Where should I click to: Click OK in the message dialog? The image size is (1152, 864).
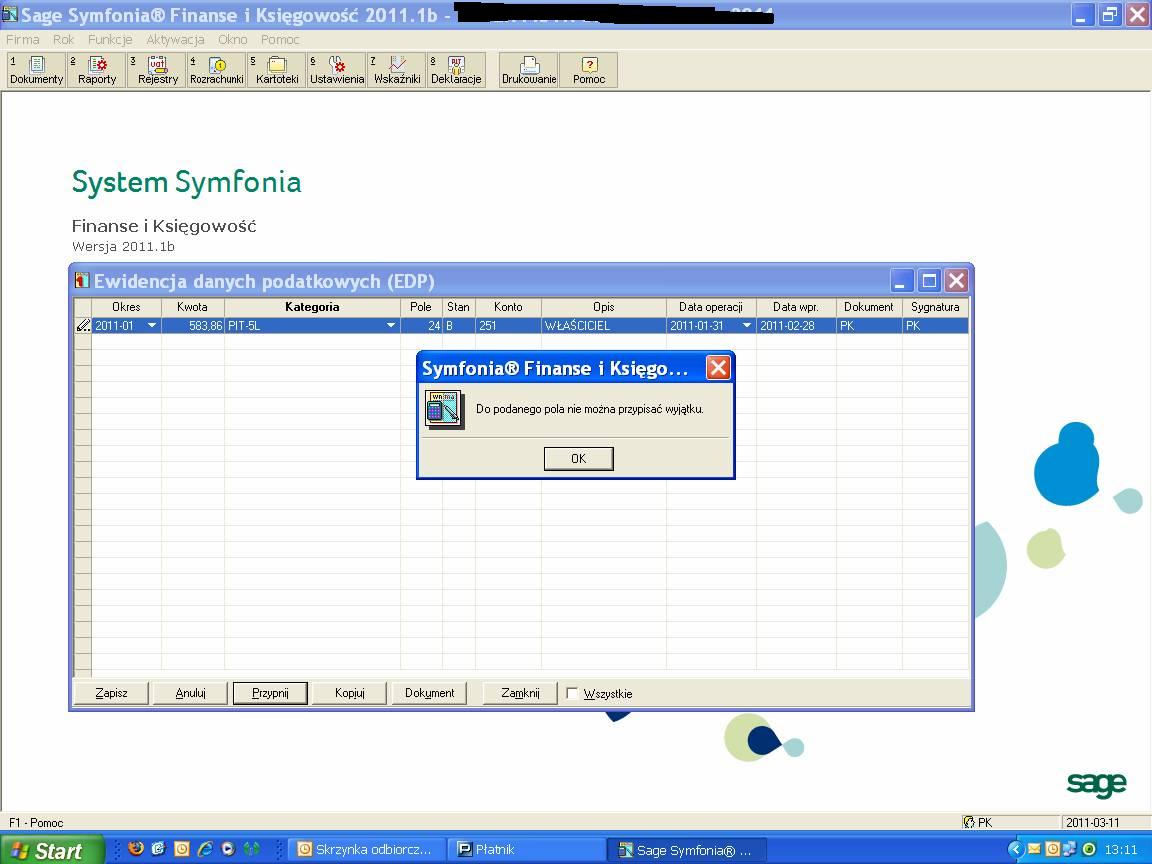578,458
